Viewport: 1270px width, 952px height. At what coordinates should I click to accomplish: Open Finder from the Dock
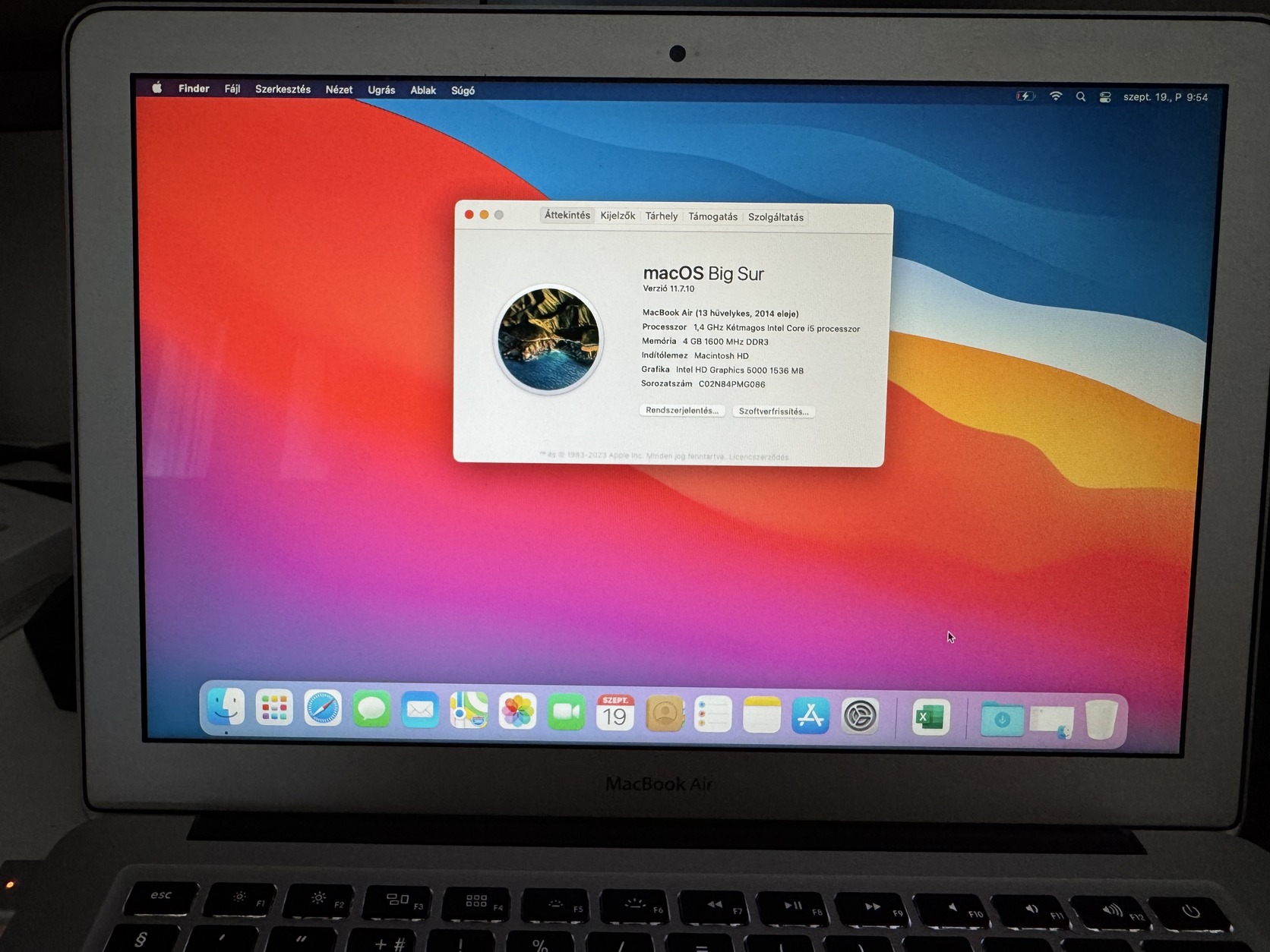pos(226,708)
